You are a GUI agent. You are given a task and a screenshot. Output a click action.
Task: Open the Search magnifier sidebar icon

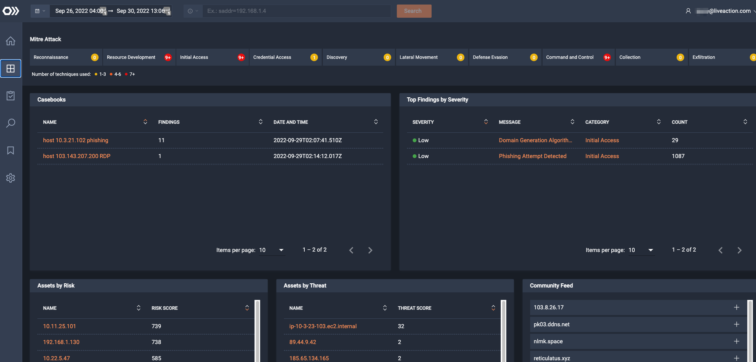coord(11,123)
